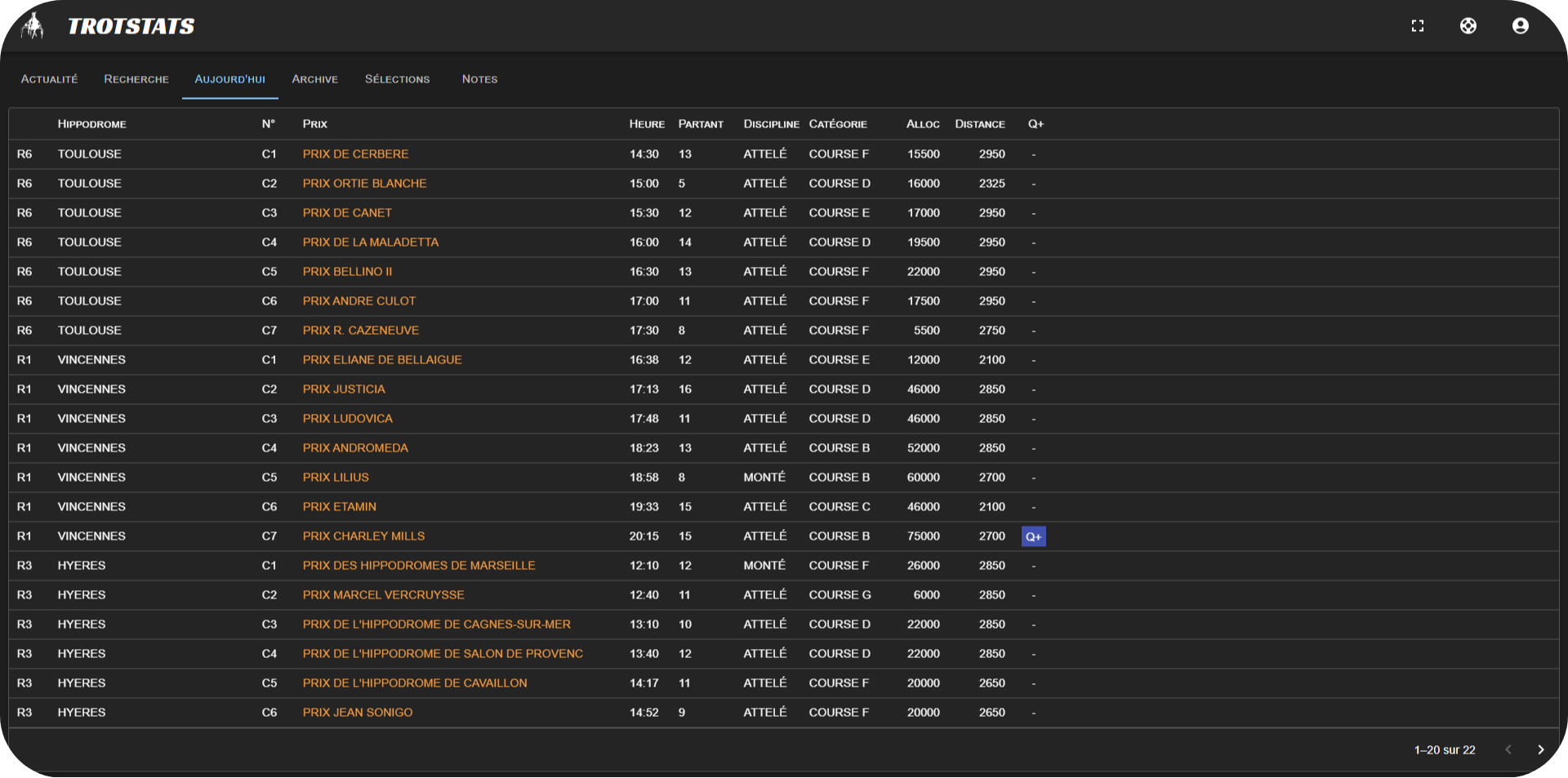Open race PRIX JUSTICIA
This screenshot has height=778, width=1568.
(344, 389)
